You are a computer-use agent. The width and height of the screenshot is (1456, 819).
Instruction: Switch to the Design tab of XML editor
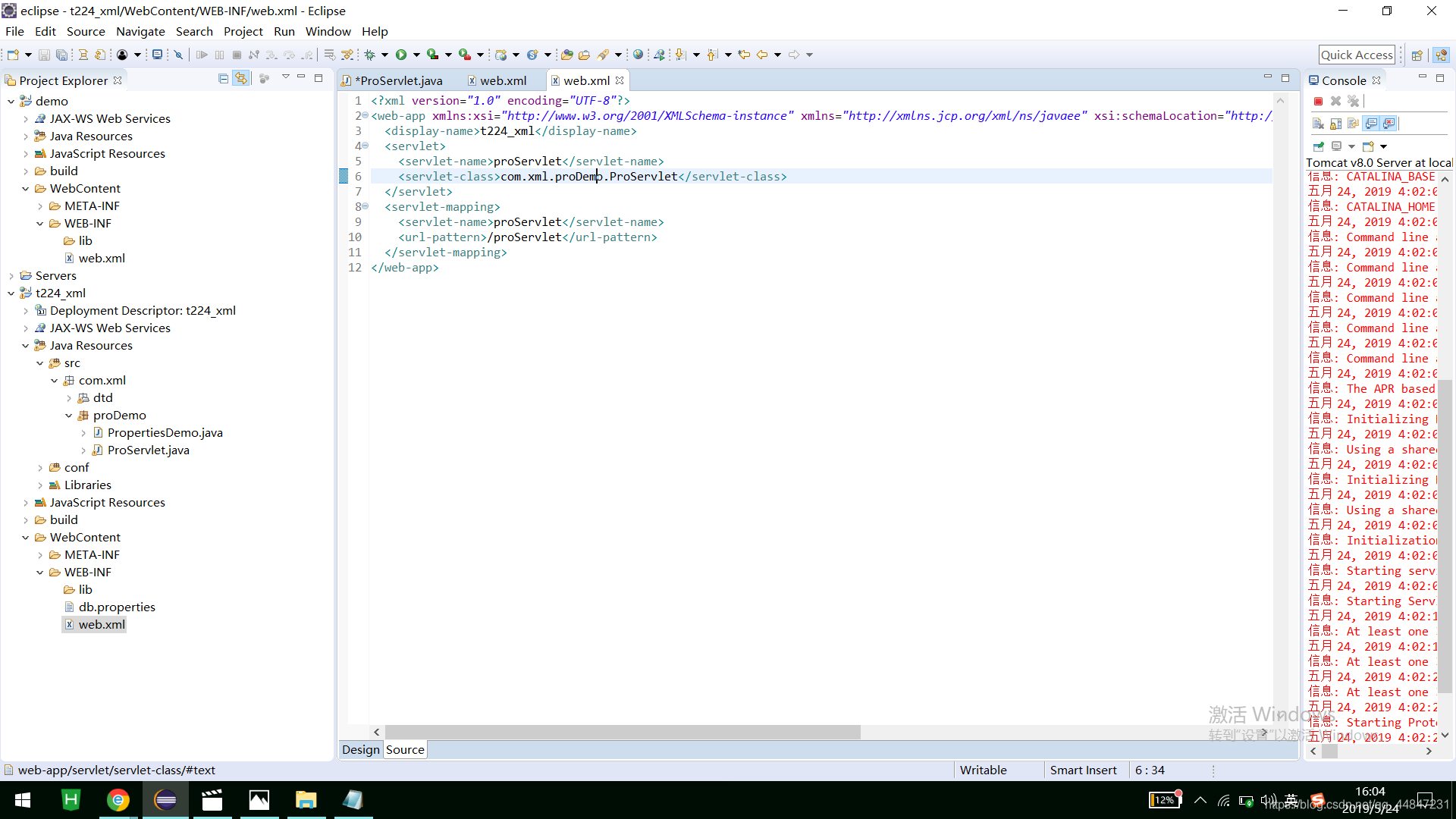360,749
